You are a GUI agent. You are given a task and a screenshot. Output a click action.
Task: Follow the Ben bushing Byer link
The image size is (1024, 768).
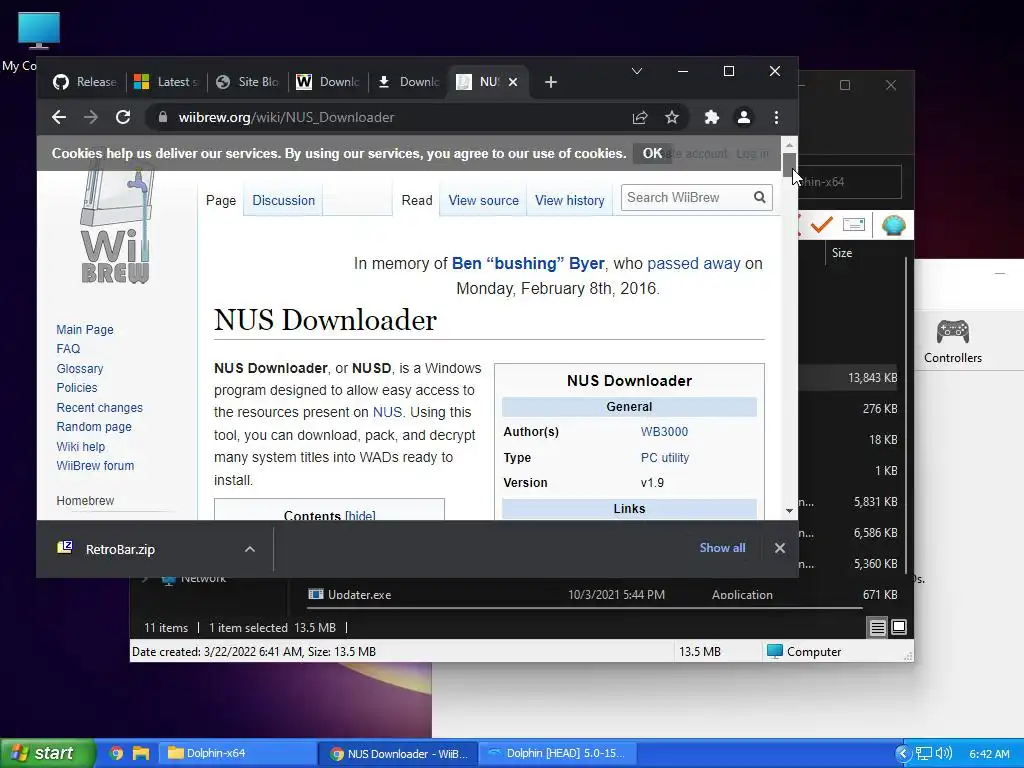pos(528,264)
